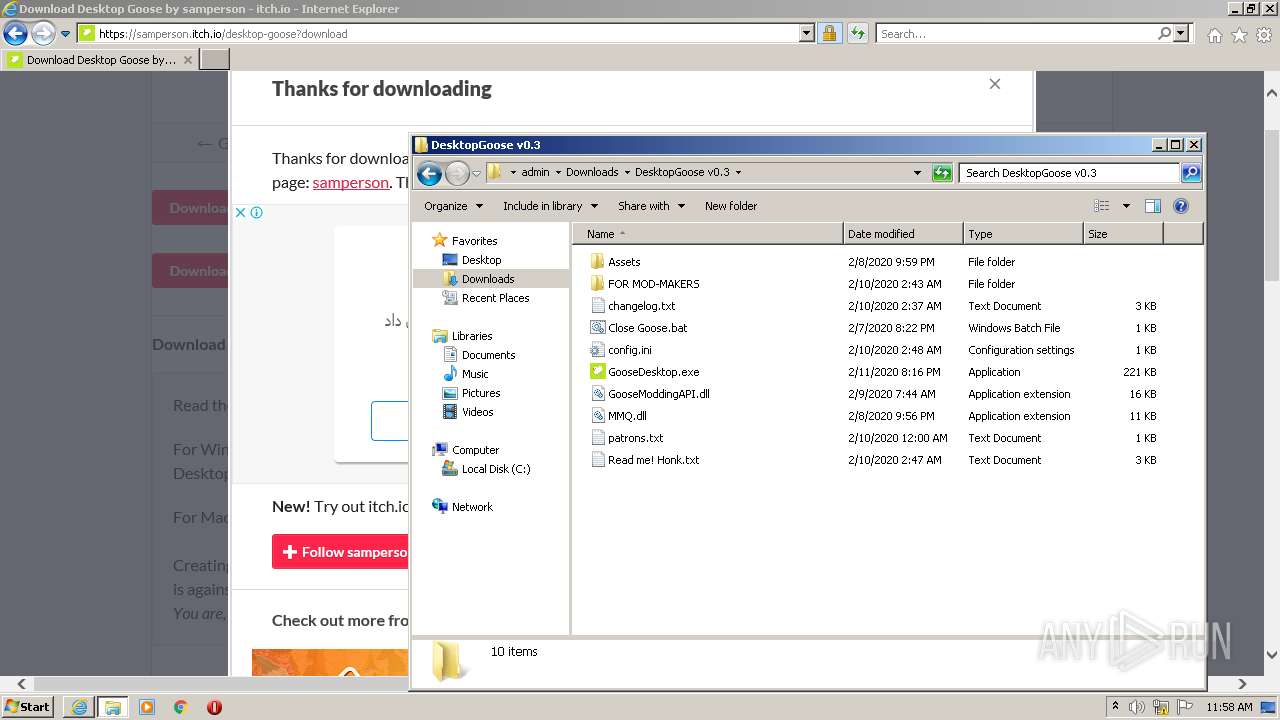Click the Search DesktopGoose v0.3 field

pos(1070,173)
